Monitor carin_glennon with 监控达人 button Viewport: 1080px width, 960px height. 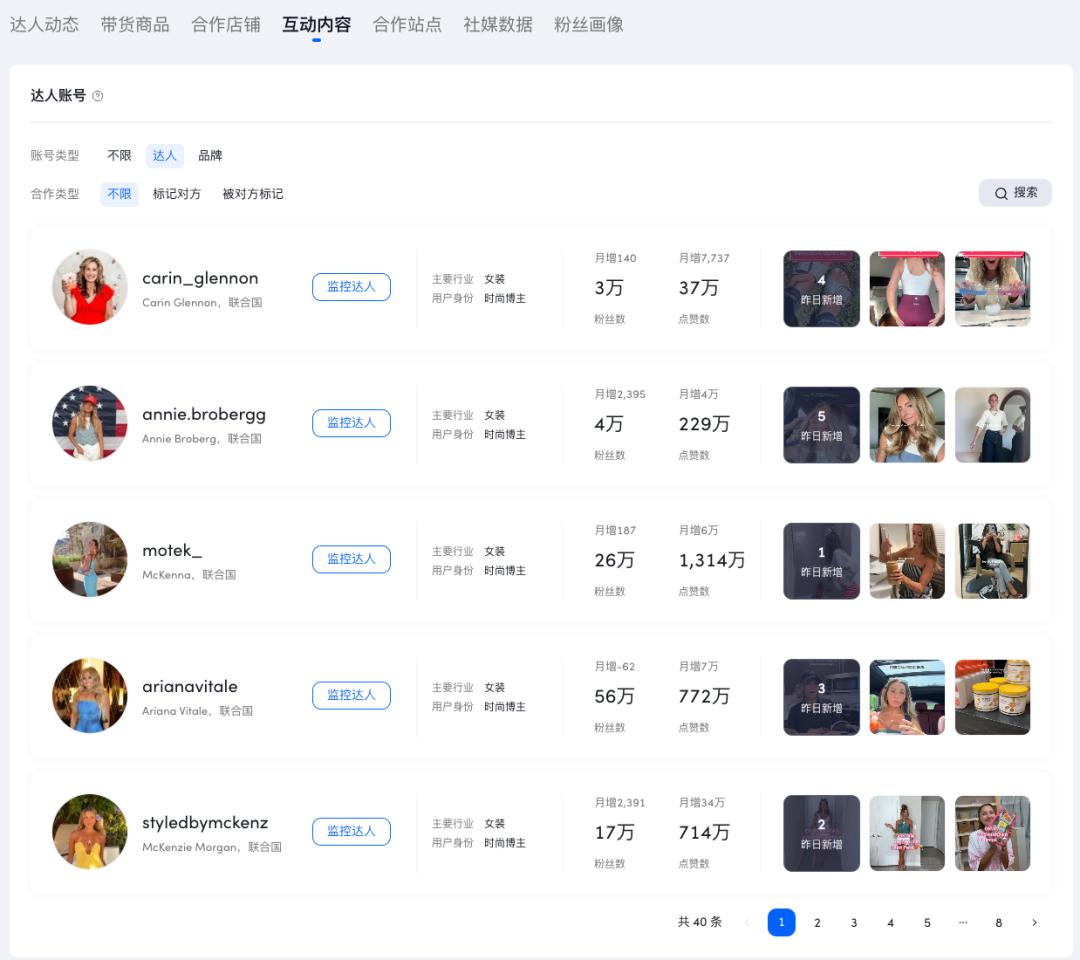pyautogui.click(x=351, y=287)
